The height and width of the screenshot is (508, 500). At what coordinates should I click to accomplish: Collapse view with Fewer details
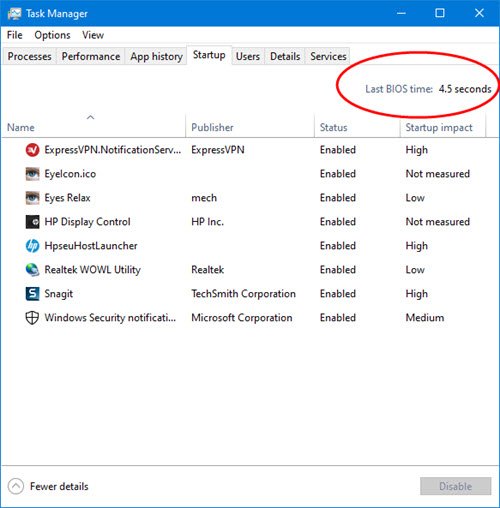pyautogui.click(x=48, y=486)
